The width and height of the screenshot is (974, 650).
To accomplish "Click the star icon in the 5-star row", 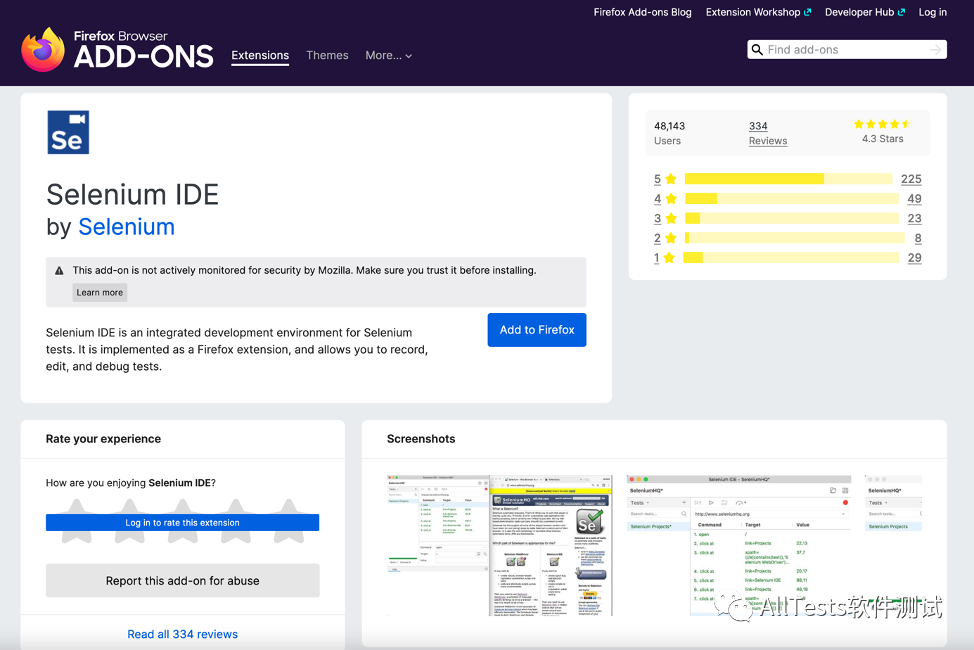I will click(x=671, y=179).
